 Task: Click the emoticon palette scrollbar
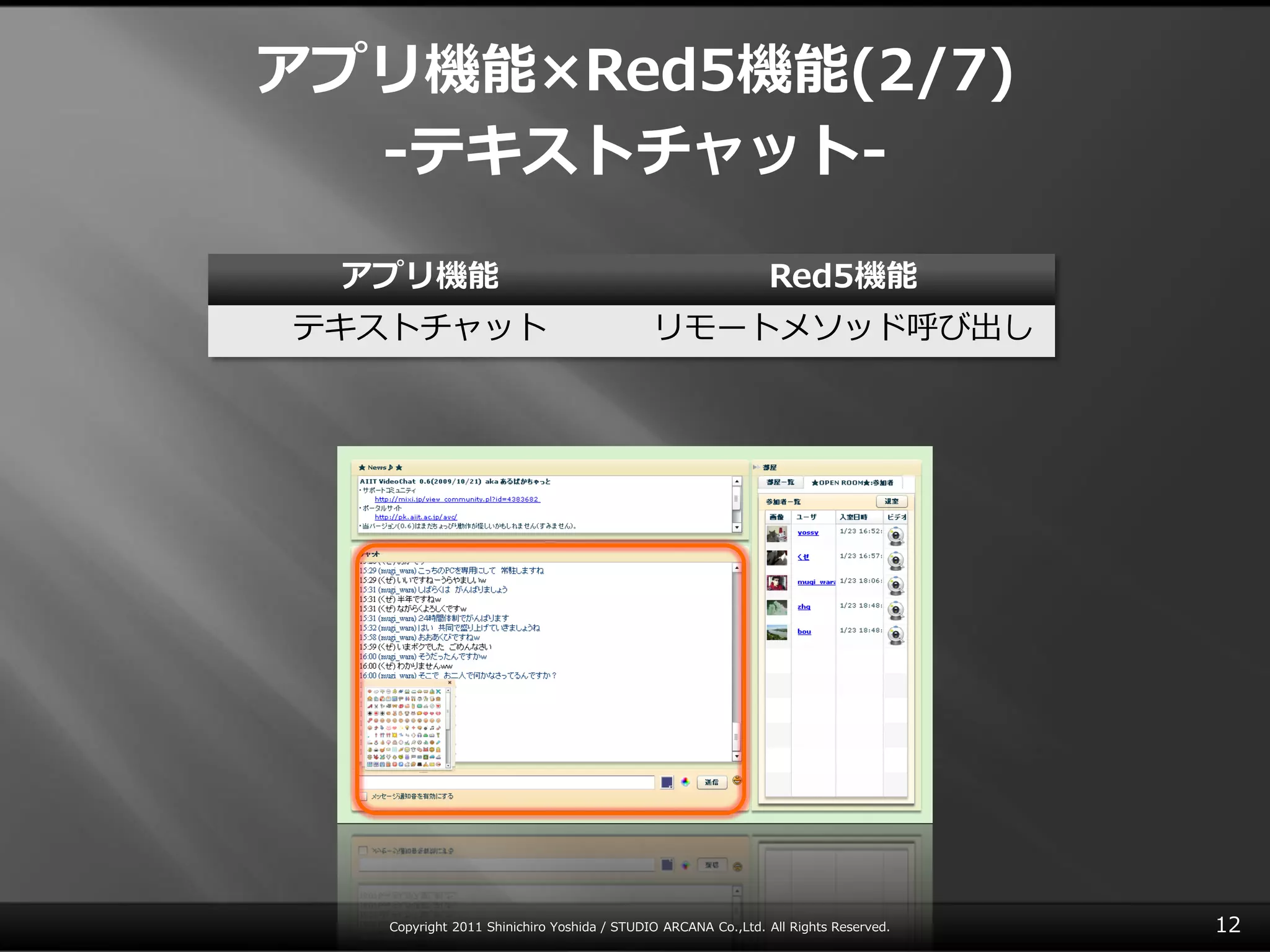[448, 728]
